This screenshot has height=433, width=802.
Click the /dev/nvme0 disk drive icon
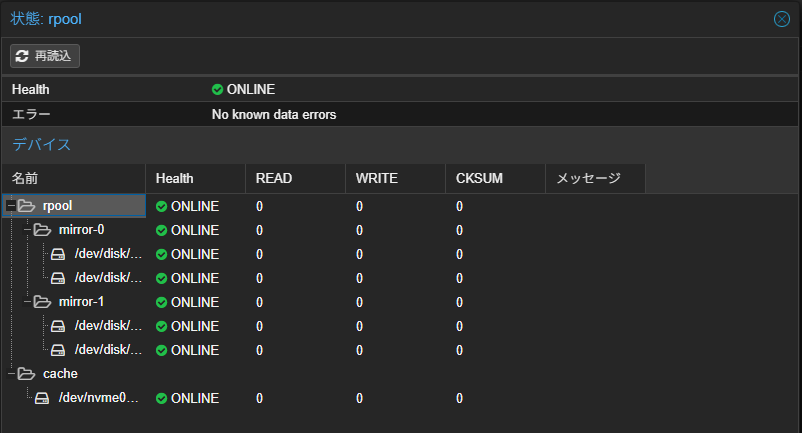coord(42,398)
